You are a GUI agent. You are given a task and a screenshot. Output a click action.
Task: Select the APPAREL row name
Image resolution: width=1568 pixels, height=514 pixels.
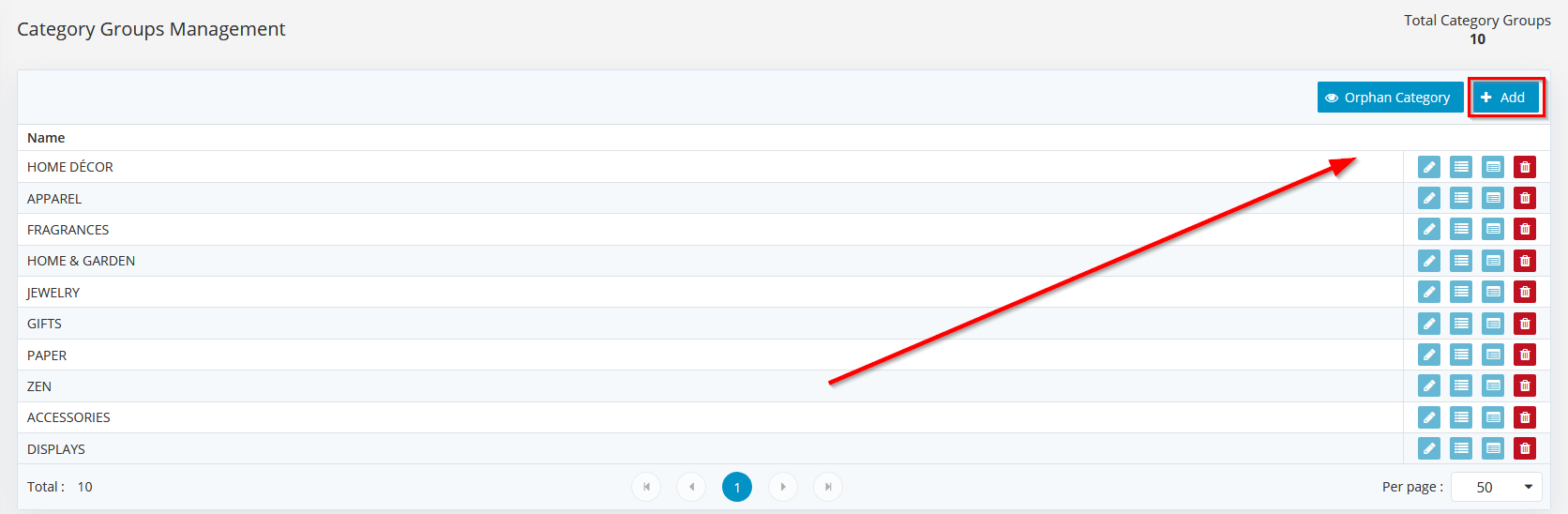54,199
